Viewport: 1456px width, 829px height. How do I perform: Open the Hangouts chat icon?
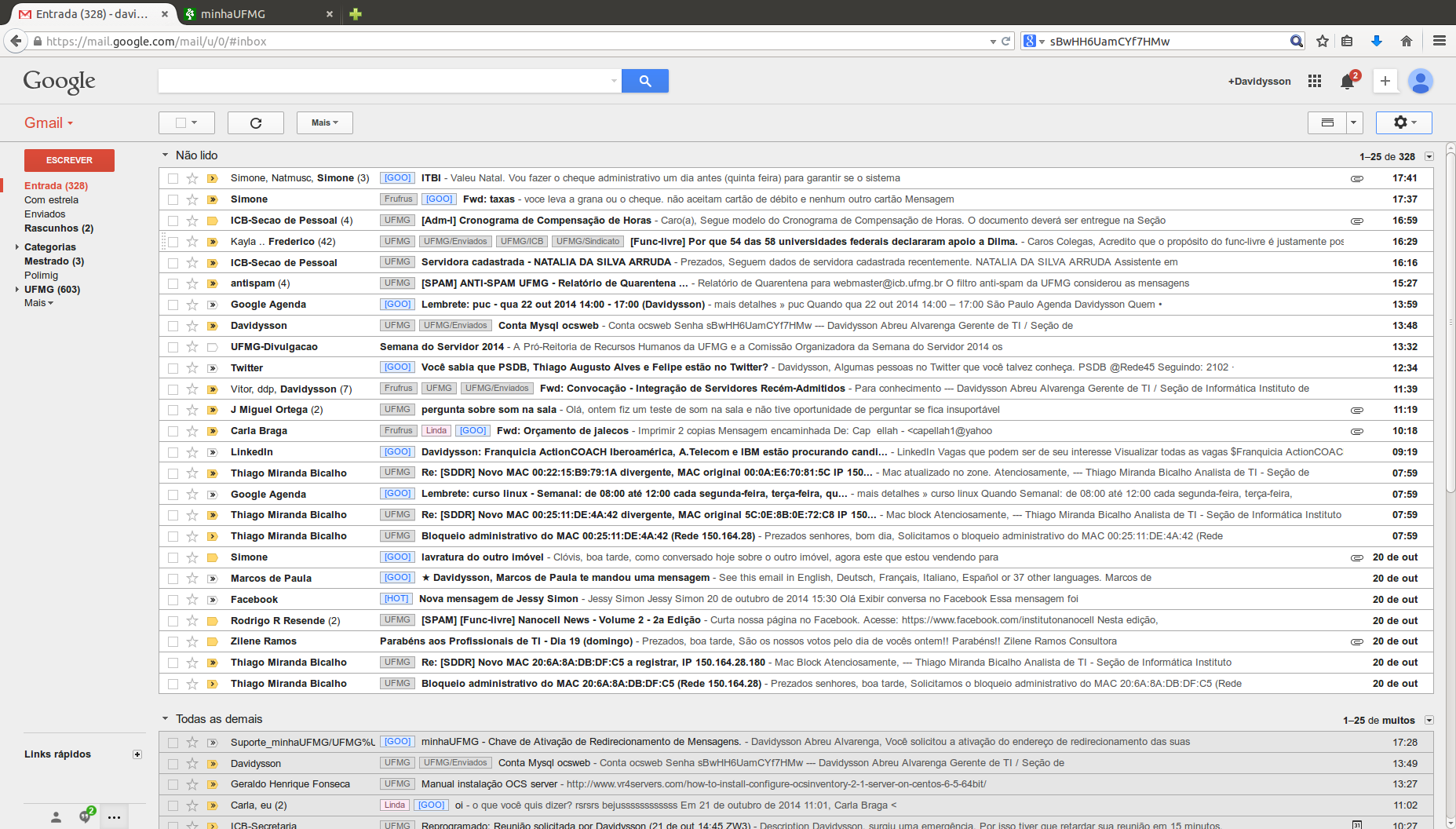pos(85,816)
